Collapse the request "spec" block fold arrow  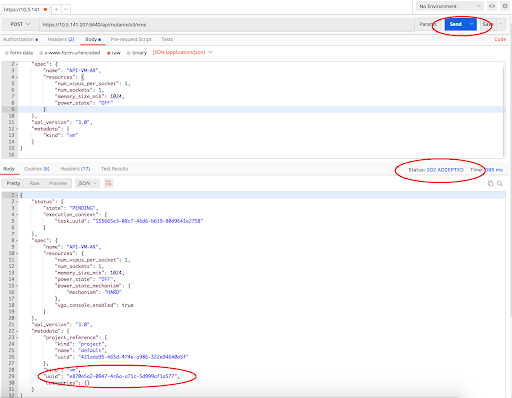(x=17, y=64)
